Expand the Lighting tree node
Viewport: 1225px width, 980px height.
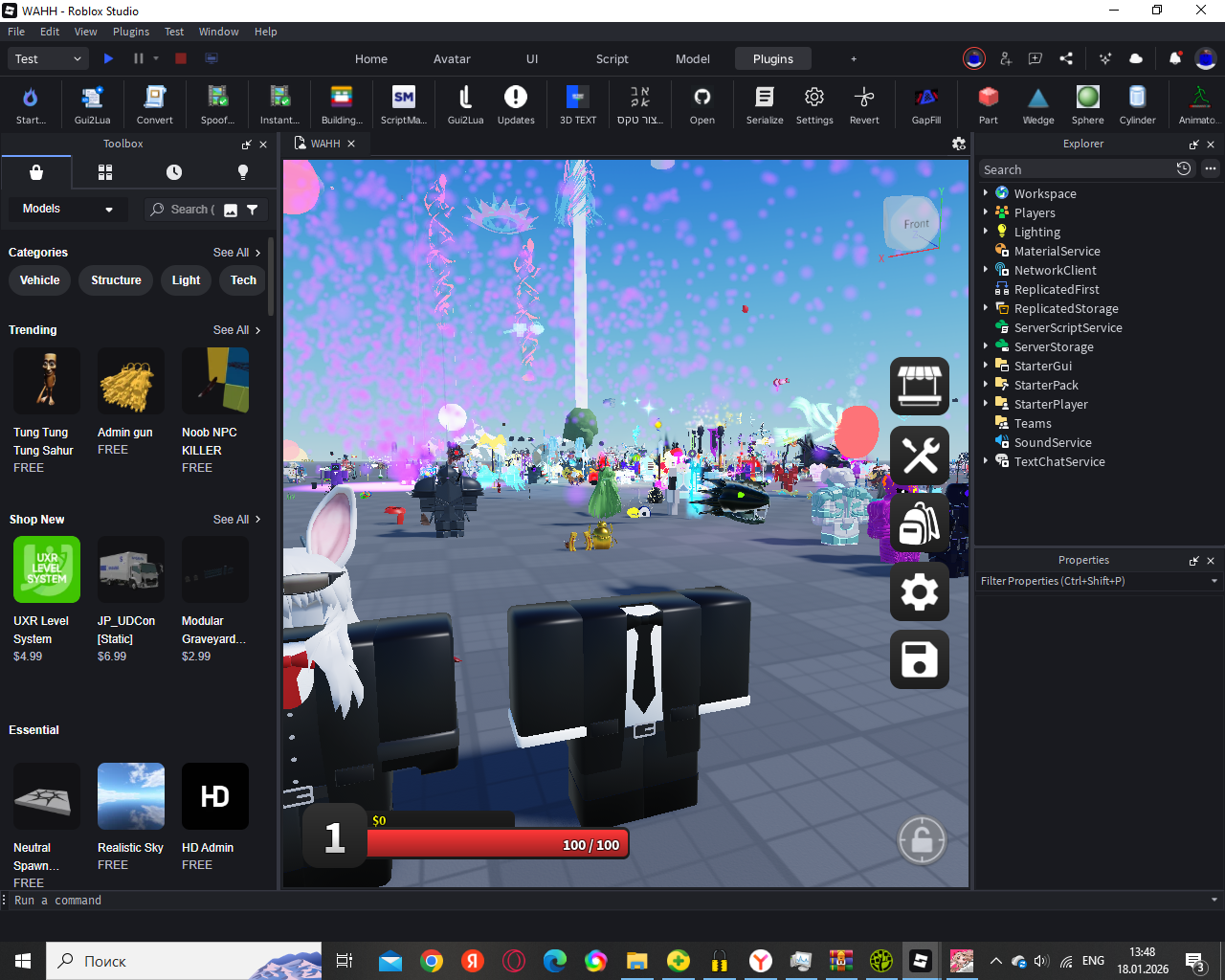(985, 232)
